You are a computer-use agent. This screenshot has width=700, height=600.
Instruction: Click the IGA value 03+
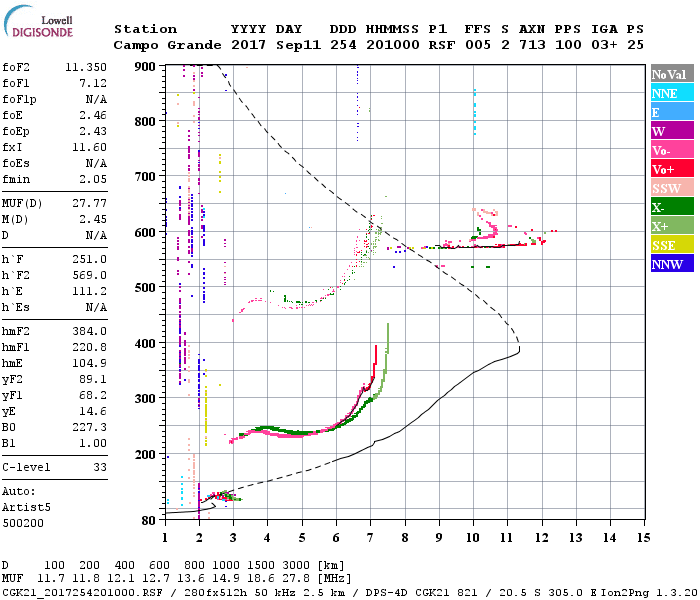604,45
